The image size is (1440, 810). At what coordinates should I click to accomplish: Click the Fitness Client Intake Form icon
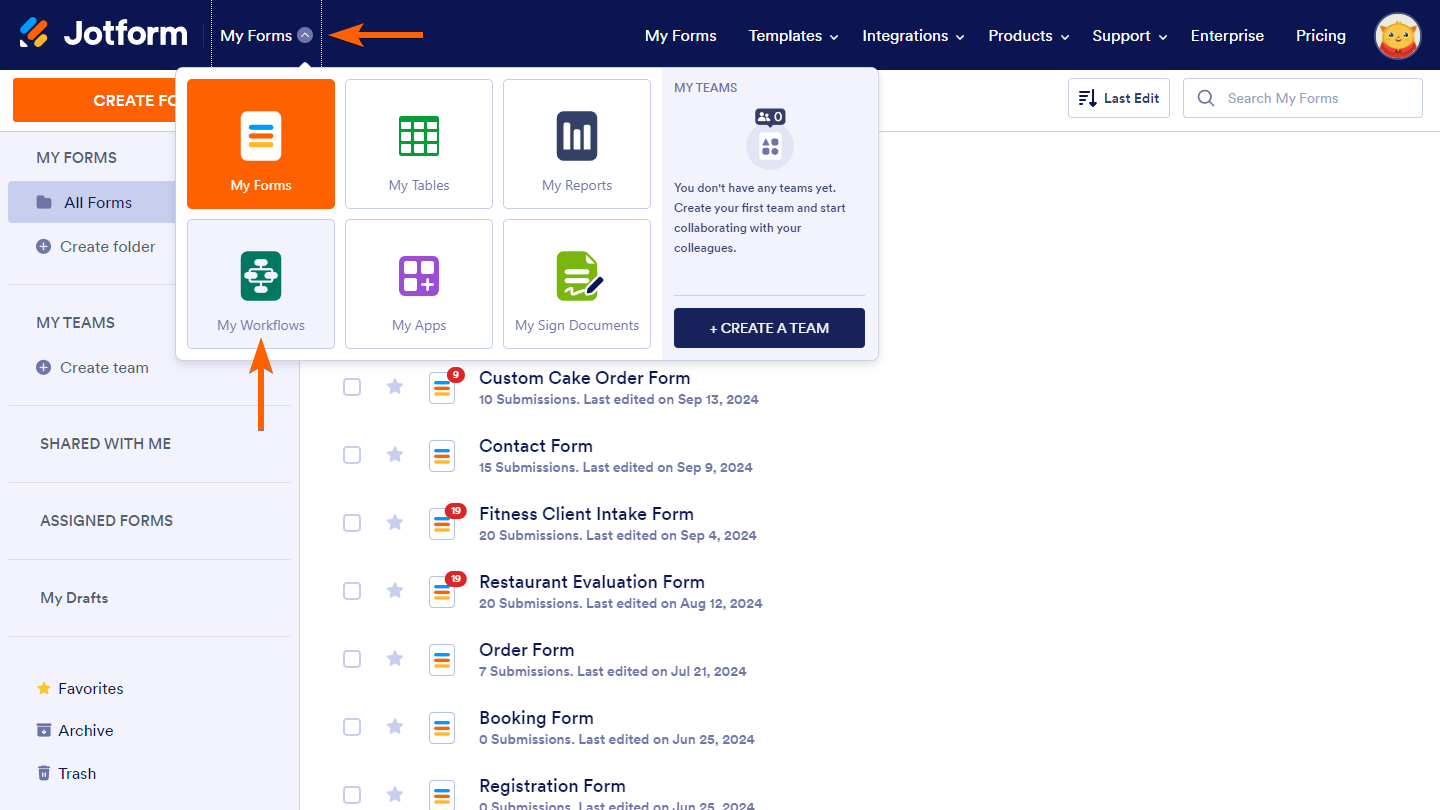442,523
